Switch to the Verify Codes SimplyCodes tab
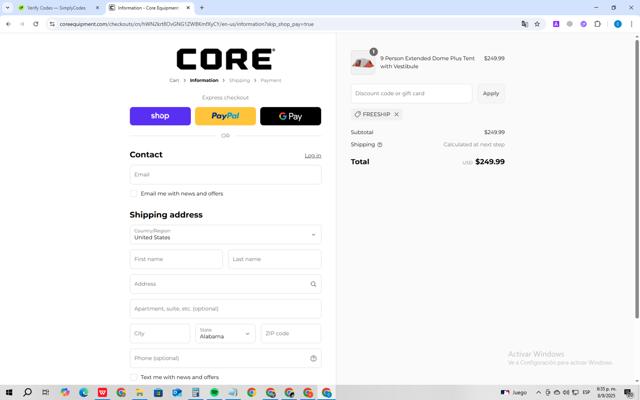Image resolution: width=640 pixels, height=400 pixels. pos(56,8)
